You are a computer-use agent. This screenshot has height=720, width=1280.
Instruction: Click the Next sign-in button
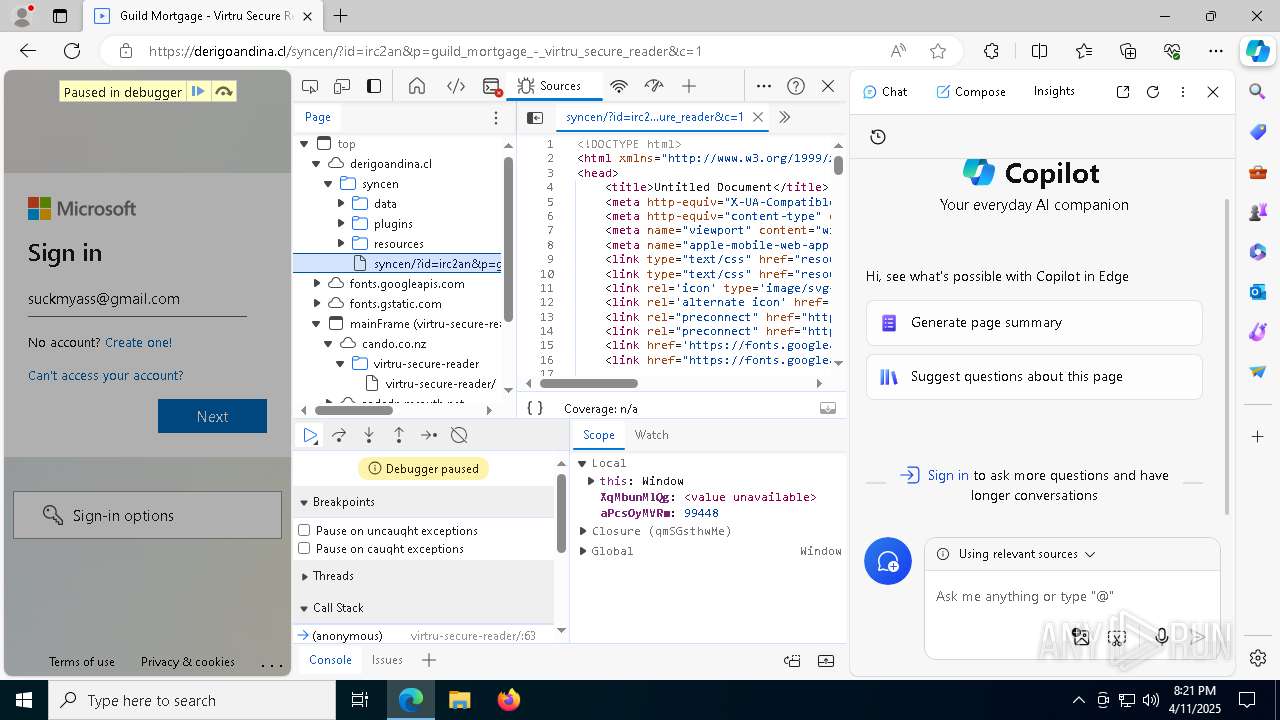pyautogui.click(x=212, y=416)
